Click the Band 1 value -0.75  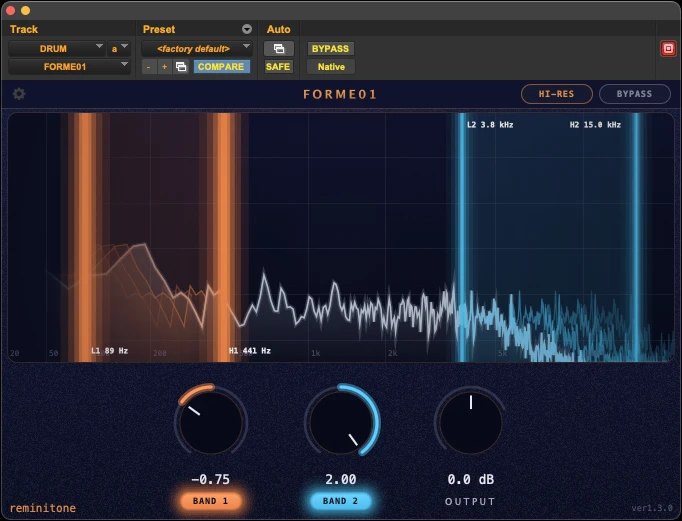point(211,479)
